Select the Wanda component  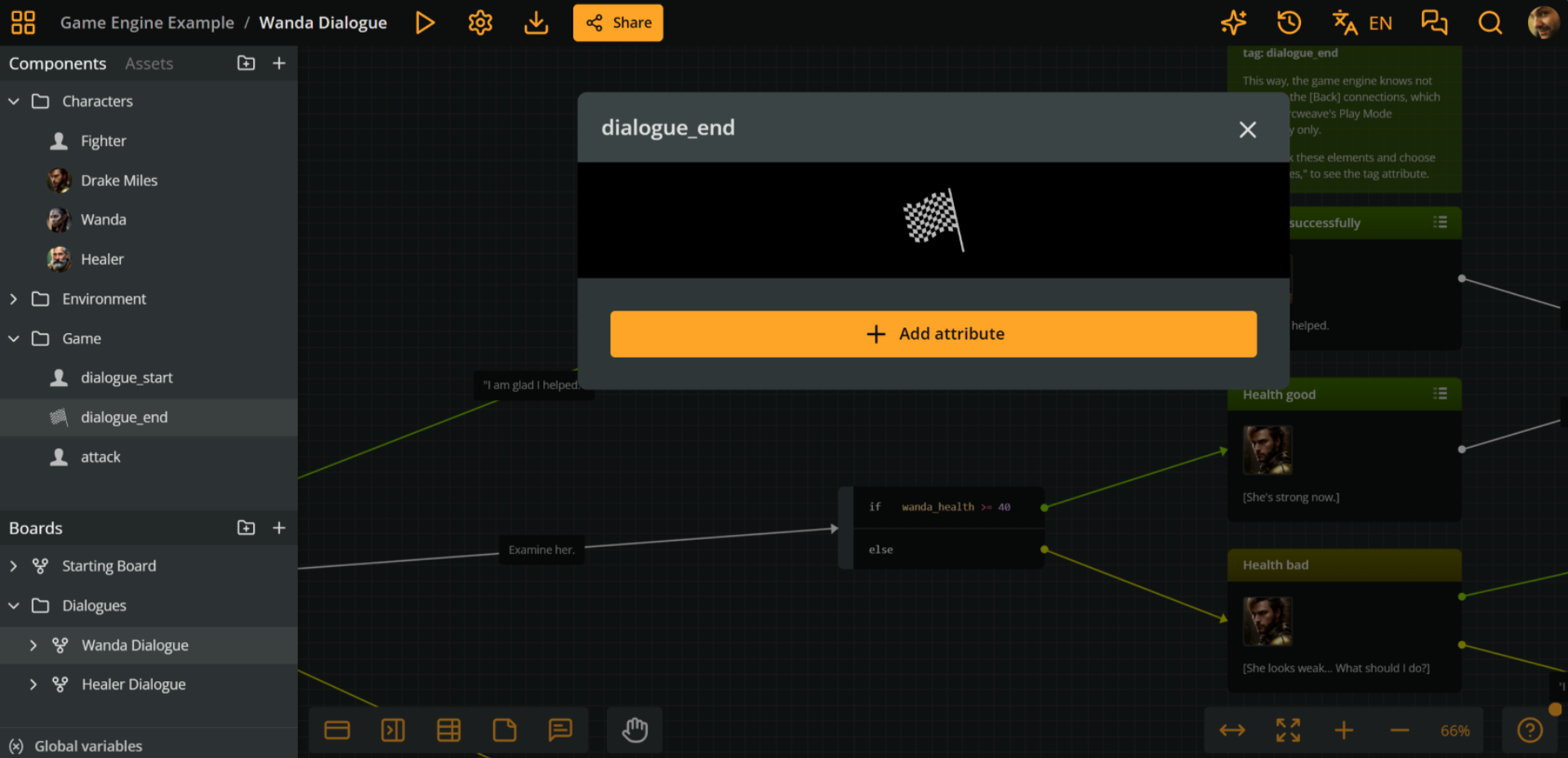[149, 220]
